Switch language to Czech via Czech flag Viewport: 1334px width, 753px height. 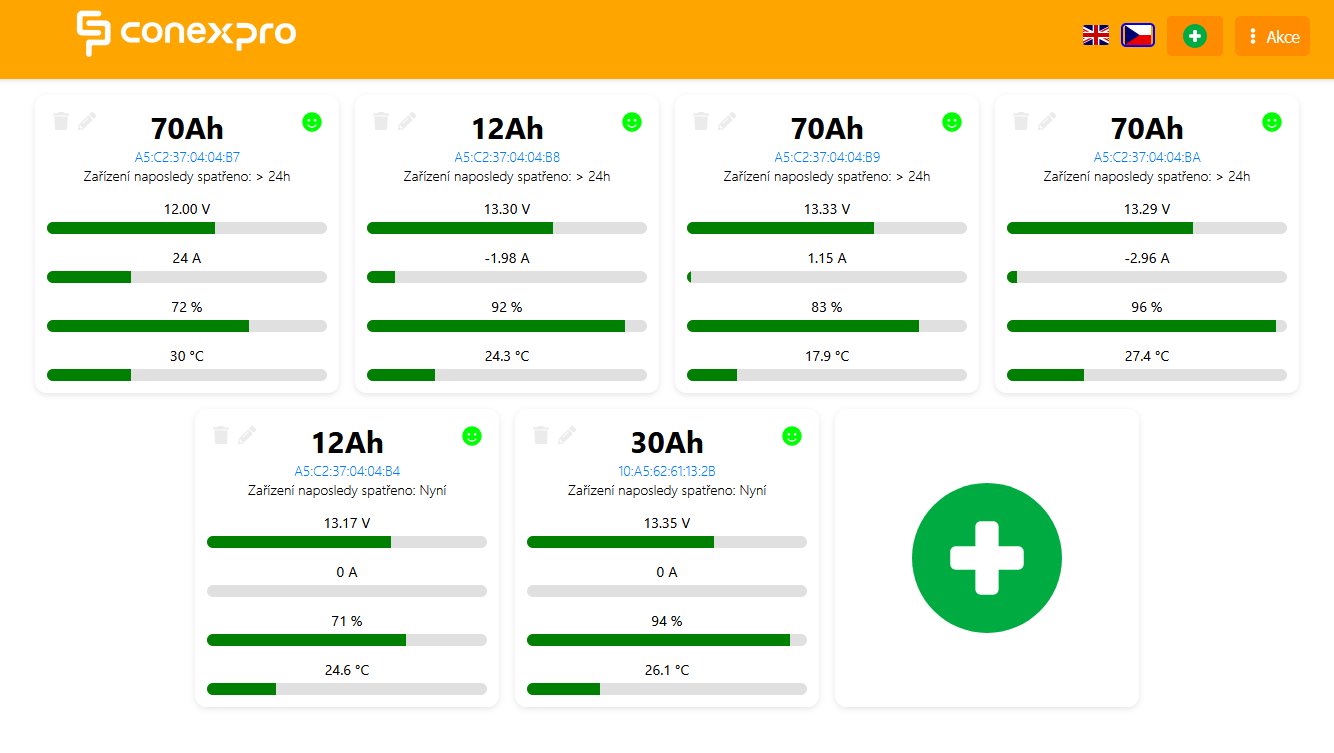pos(1138,36)
